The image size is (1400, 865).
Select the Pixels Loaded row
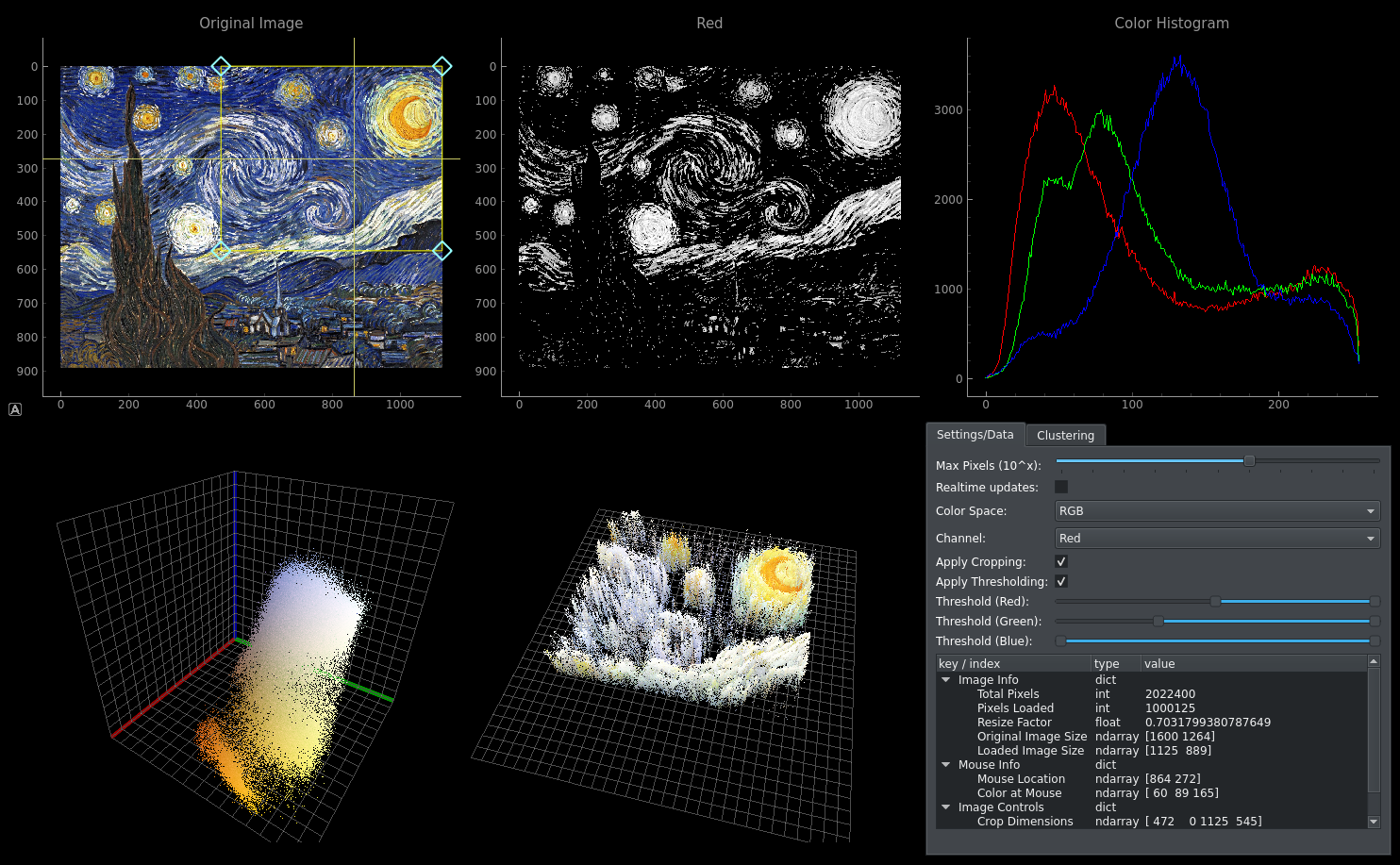click(1151, 707)
